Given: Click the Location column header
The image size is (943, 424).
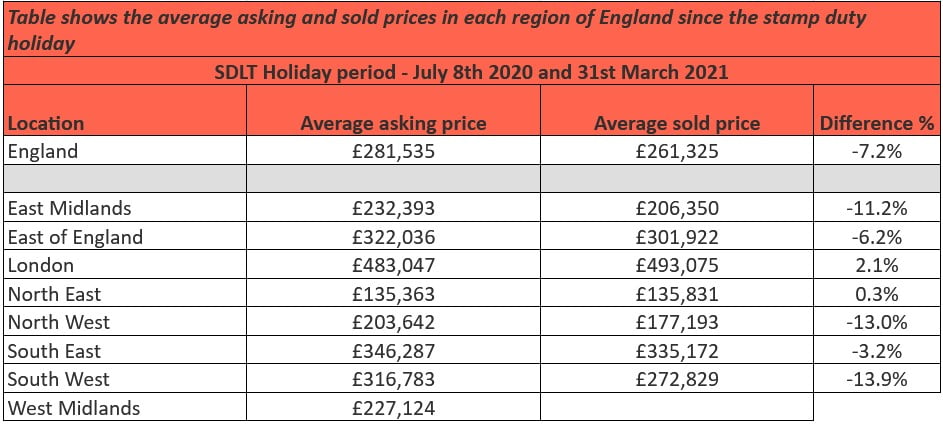Looking at the screenshot, I should coord(46,123).
